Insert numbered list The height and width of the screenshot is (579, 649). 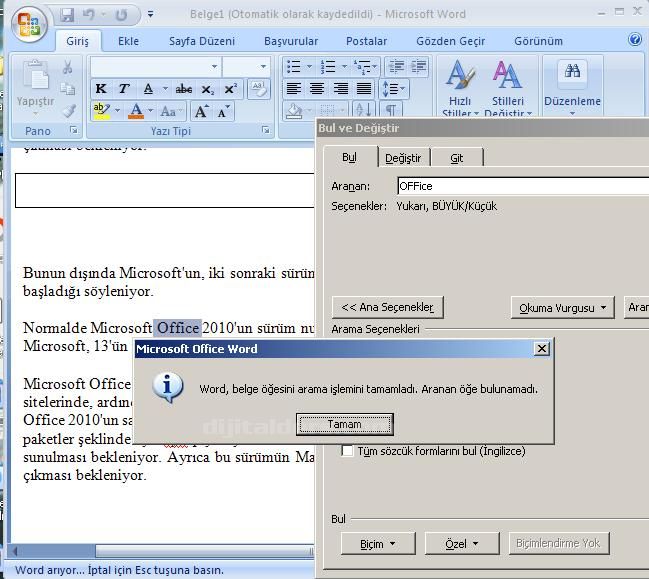pyautogui.click(x=328, y=67)
